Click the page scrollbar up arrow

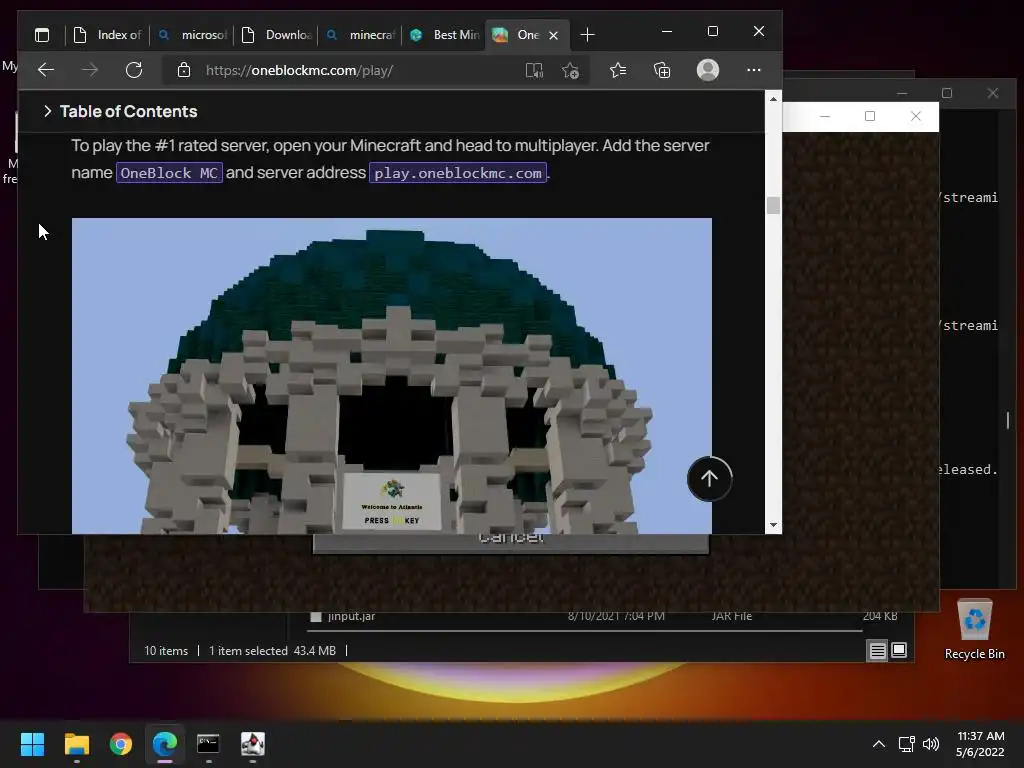773,99
